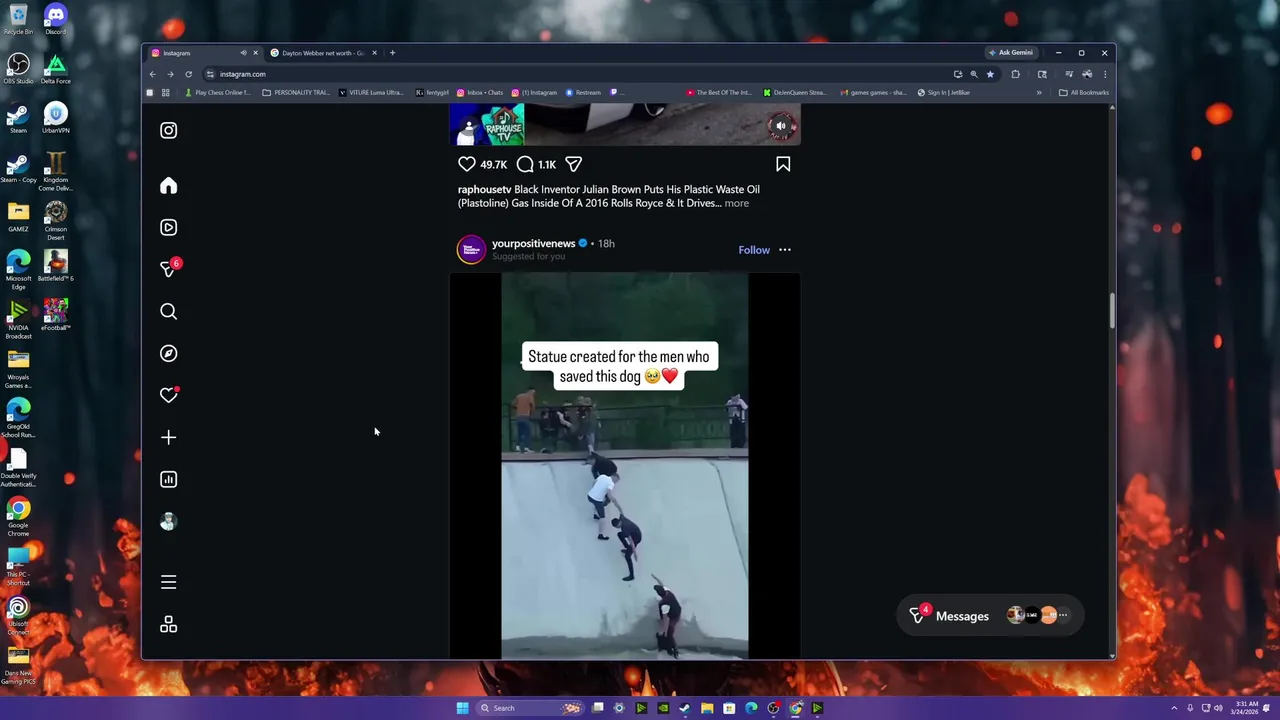The image size is (1280, 720).
Task: Open the Inbox • Chats bookmark
Action: 480,92
